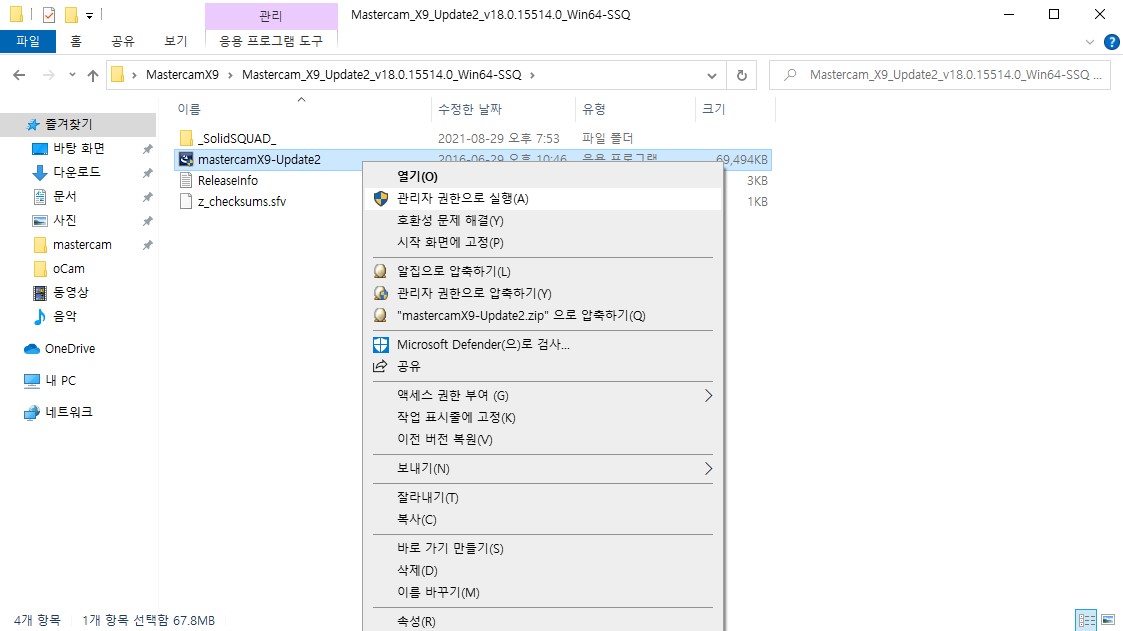Viewport: 1123px width, 631px height.
Task: Click the z_checksums.sfv file icon
Action: pos(186,201)
